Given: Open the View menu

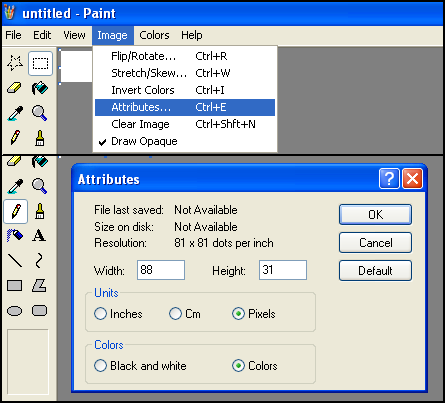Looking at the screenshot, I should point(74,35).
